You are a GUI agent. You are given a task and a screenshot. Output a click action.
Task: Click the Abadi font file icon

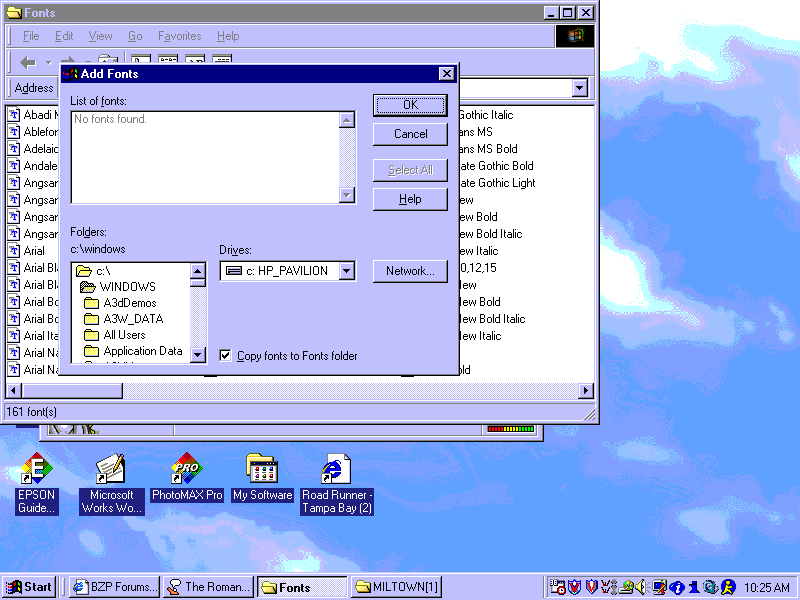14,115
